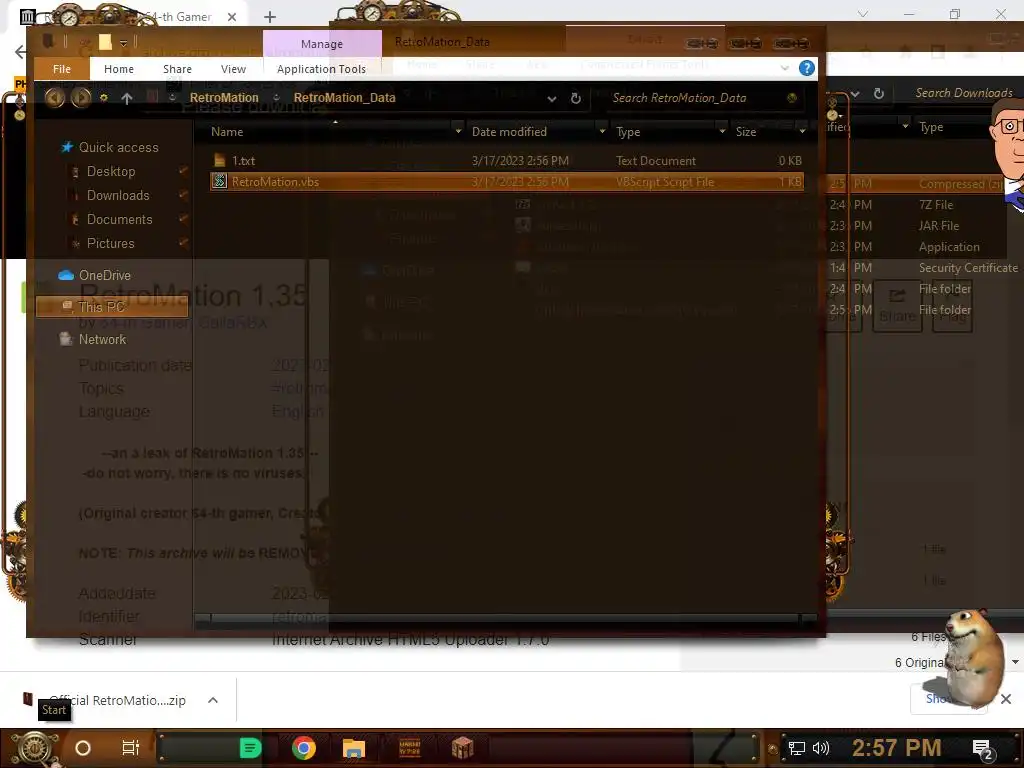
Task: Click the Search Downloads field behind
Action: click(964, 93)
